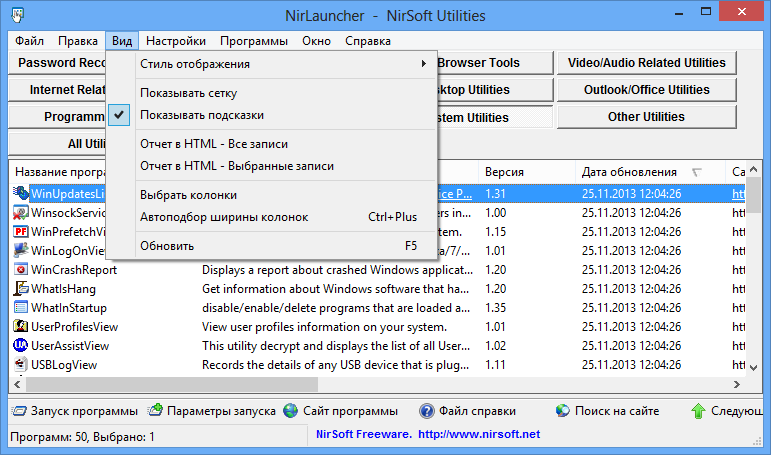Click Запуск программы toolbar label

pyautogui.click(x=84, y=411)
